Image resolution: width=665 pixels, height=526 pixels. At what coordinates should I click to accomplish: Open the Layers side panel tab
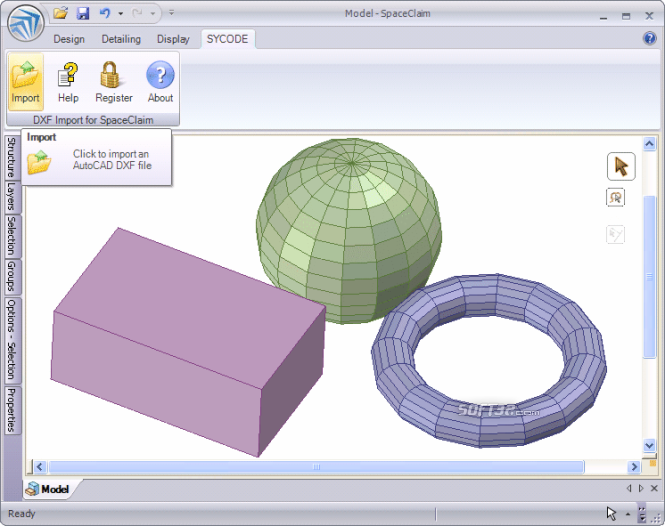tap(11, 196)
